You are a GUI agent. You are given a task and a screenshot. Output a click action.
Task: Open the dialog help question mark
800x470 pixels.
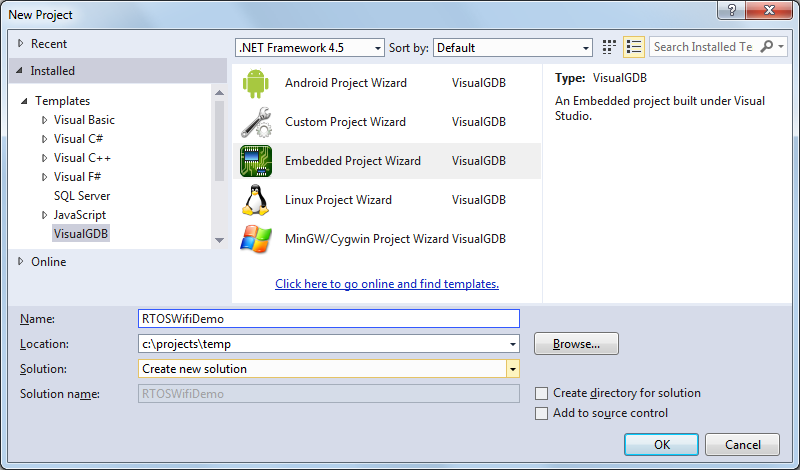click(732, 10)
